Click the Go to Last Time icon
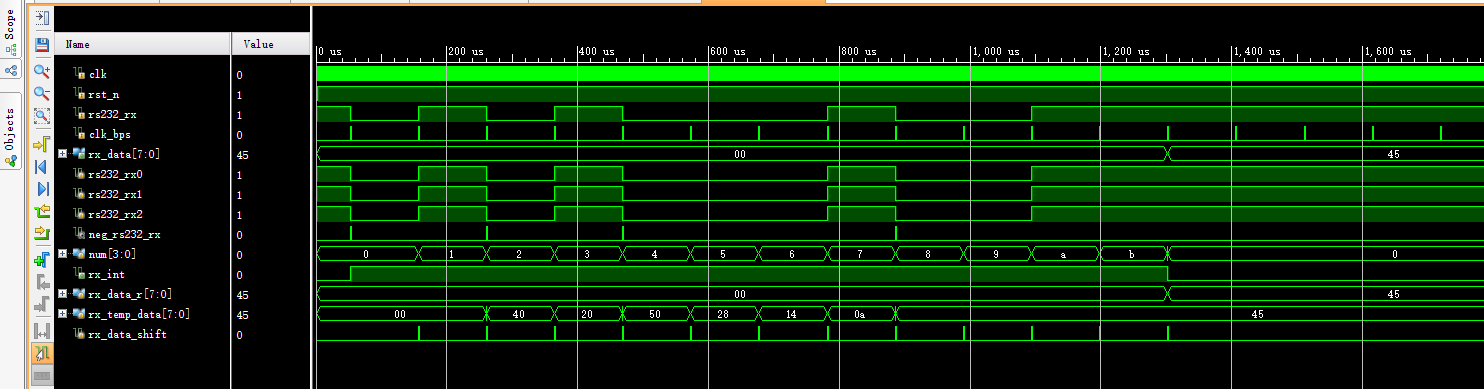Image resolution: width=1484 pixels, height=389 pixels. 42,188
